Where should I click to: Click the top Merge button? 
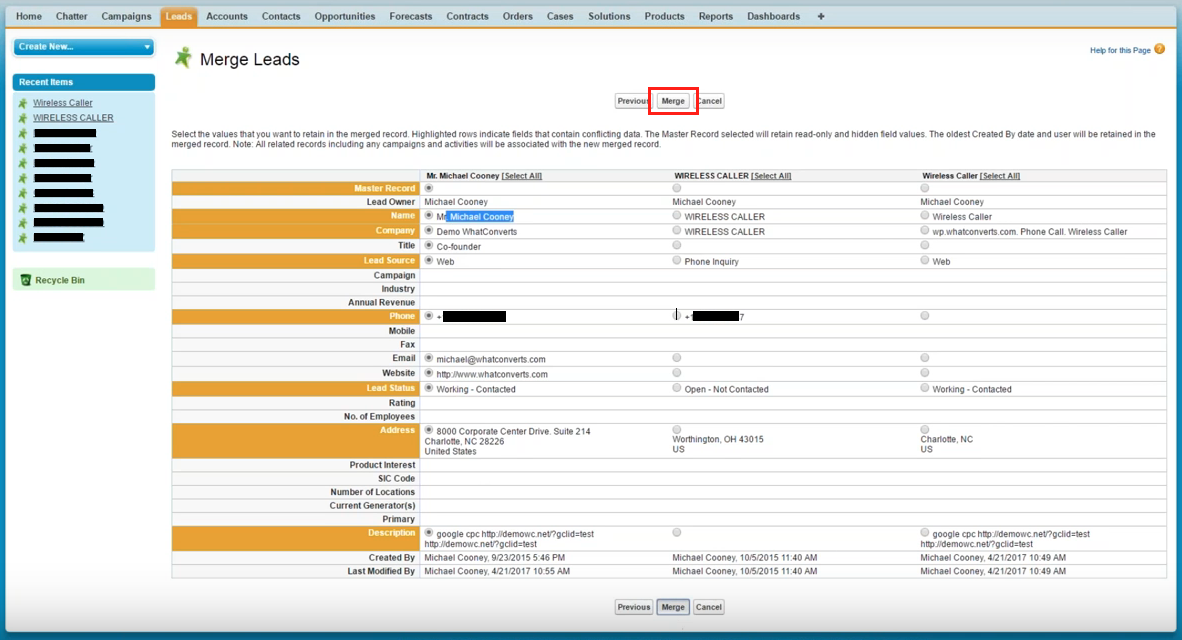pos(673,101)
